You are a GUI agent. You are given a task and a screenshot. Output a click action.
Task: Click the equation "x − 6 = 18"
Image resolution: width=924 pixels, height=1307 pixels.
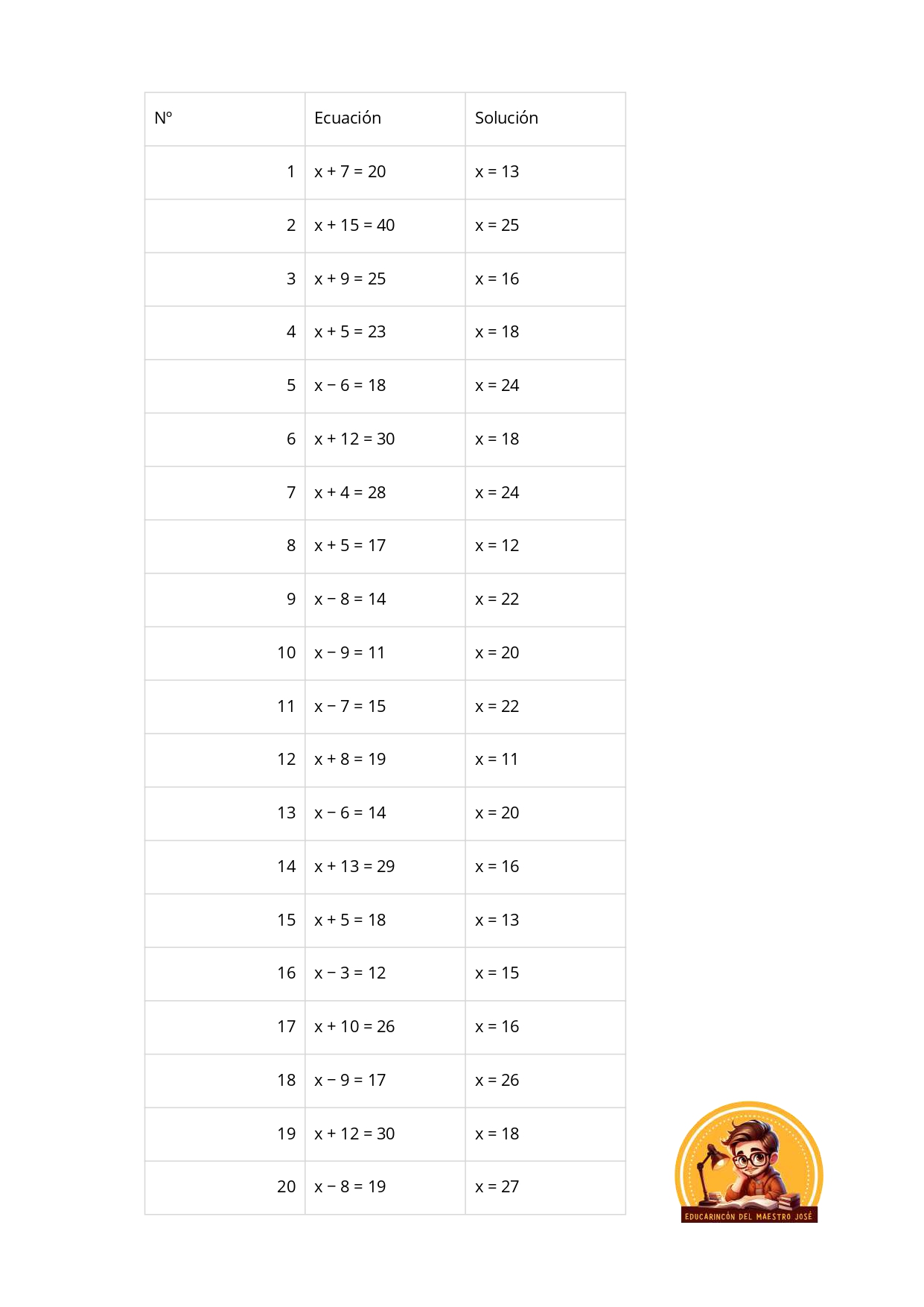(350, 386)
